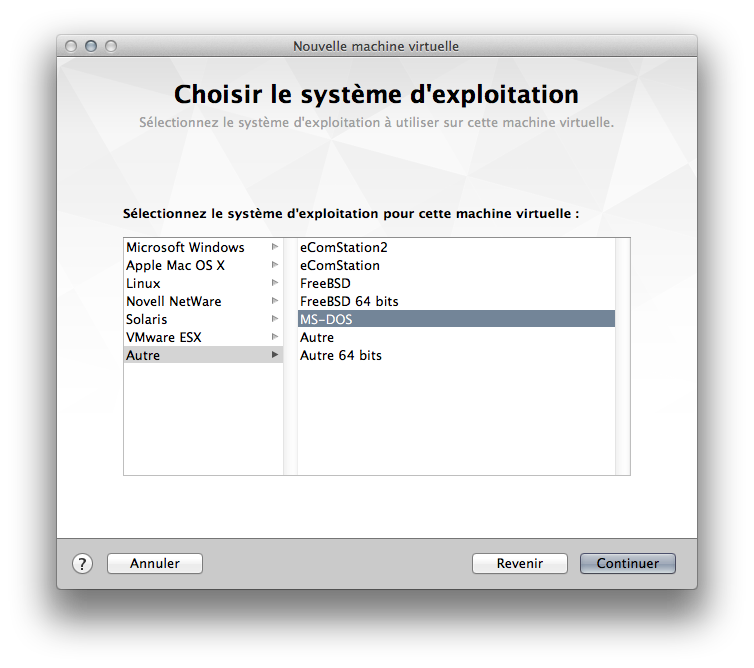Viewport: 754px width, 668px height.
Task: Click the Continuer button
Action: pos(628,564)
